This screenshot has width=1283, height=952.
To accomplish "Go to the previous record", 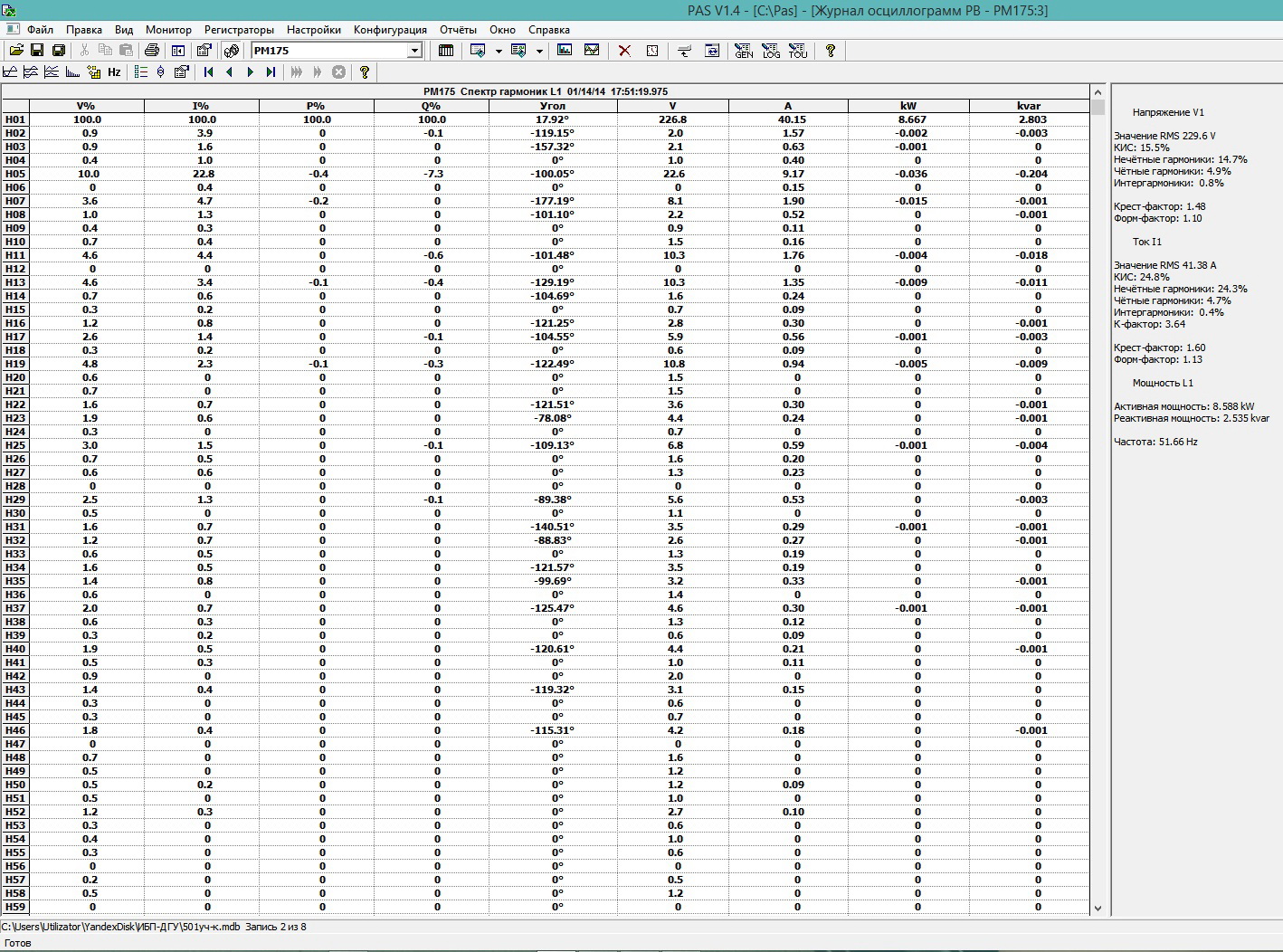I will click(230, 72).
